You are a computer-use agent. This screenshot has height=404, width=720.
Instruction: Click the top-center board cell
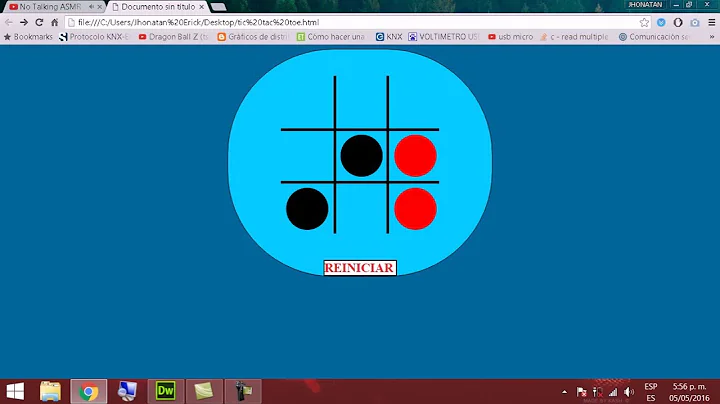click(x=361, y=102)
